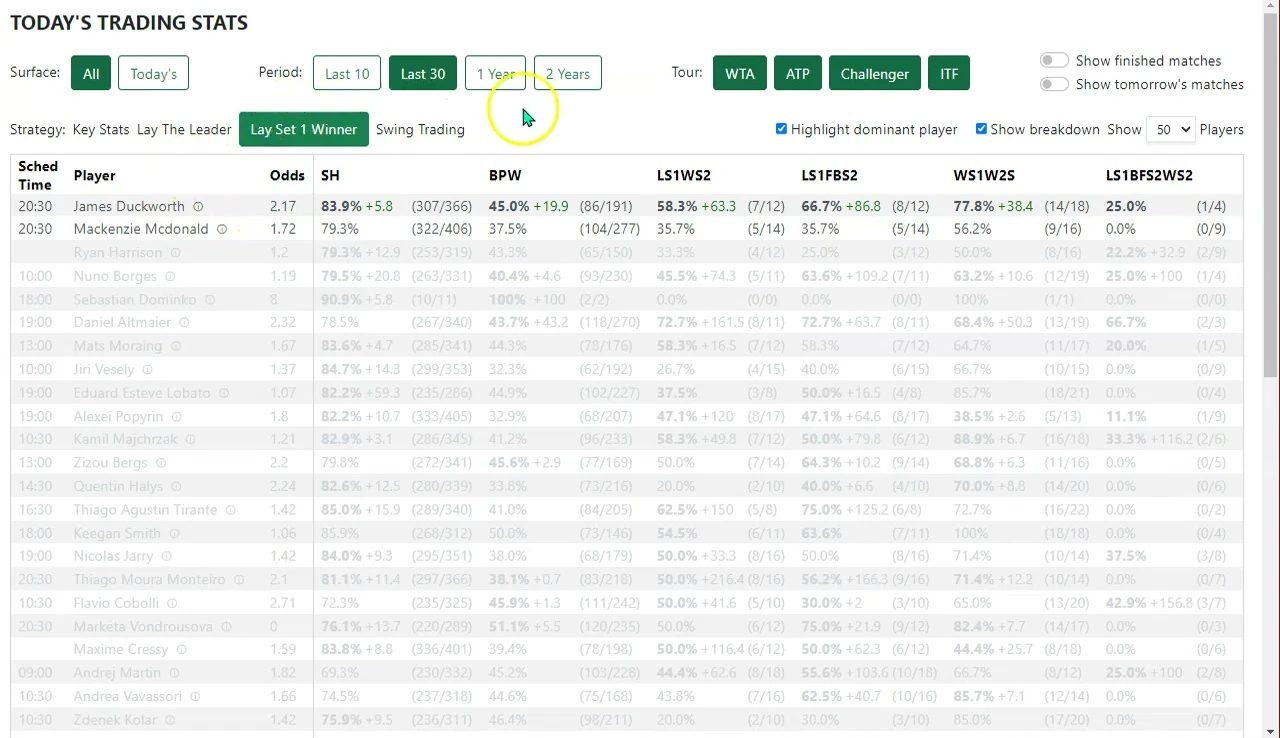Screen dimensions: 1280x738
Task: Toggle WTA tour filter
Action: point(740,73)
